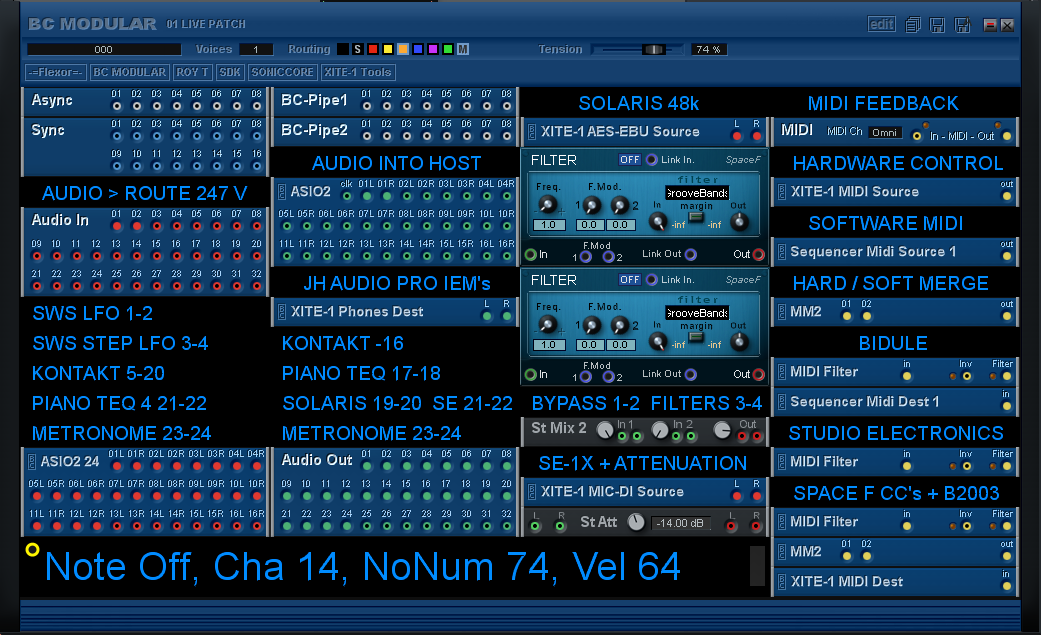Click the module handle icon of XITE-1 AES-EBU Source
Image resolution: width=1041 pixels, height=635 pixels.
coord(532,132)
